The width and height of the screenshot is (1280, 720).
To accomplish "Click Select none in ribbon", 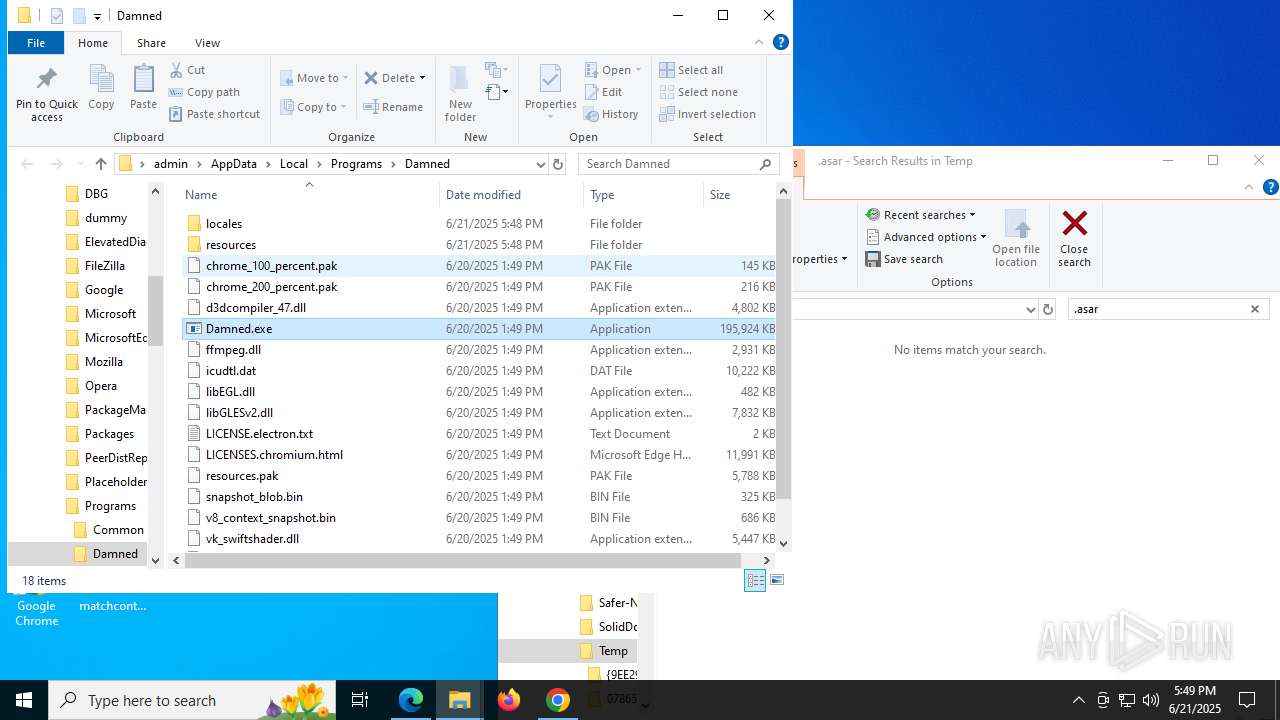I will click(698, 92).
